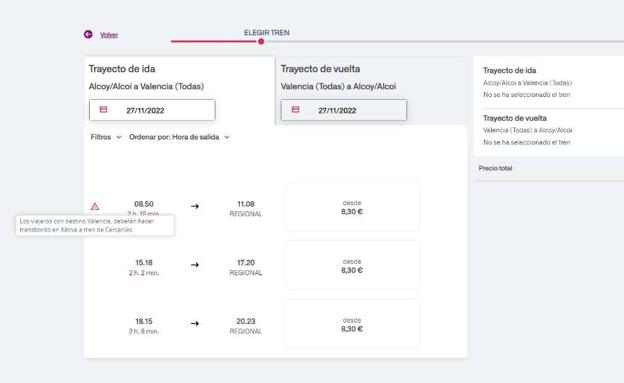Click the warning triangle on 08.50 train
The image size is (624, 383).
coord(95,207)
